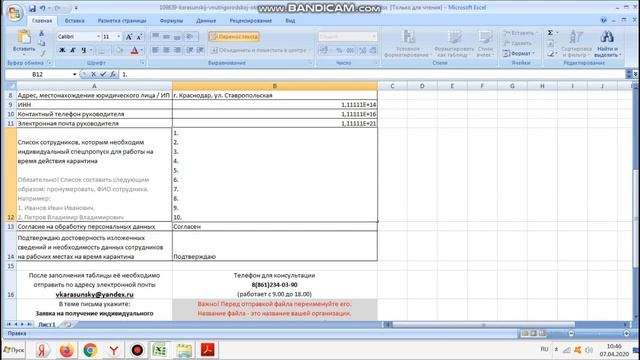Open Insert Function fx dialog

click(x=113, y=74)
